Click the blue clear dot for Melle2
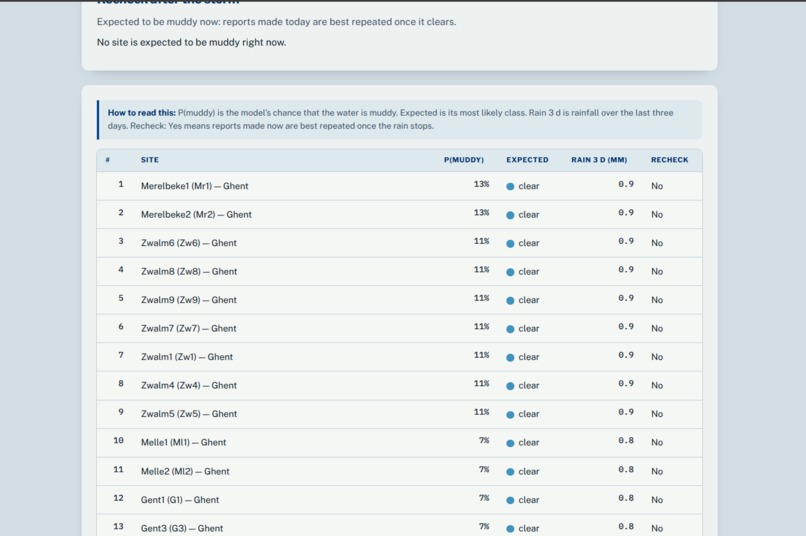The width and height of the screenshot is (806, 536). (510, 472)
